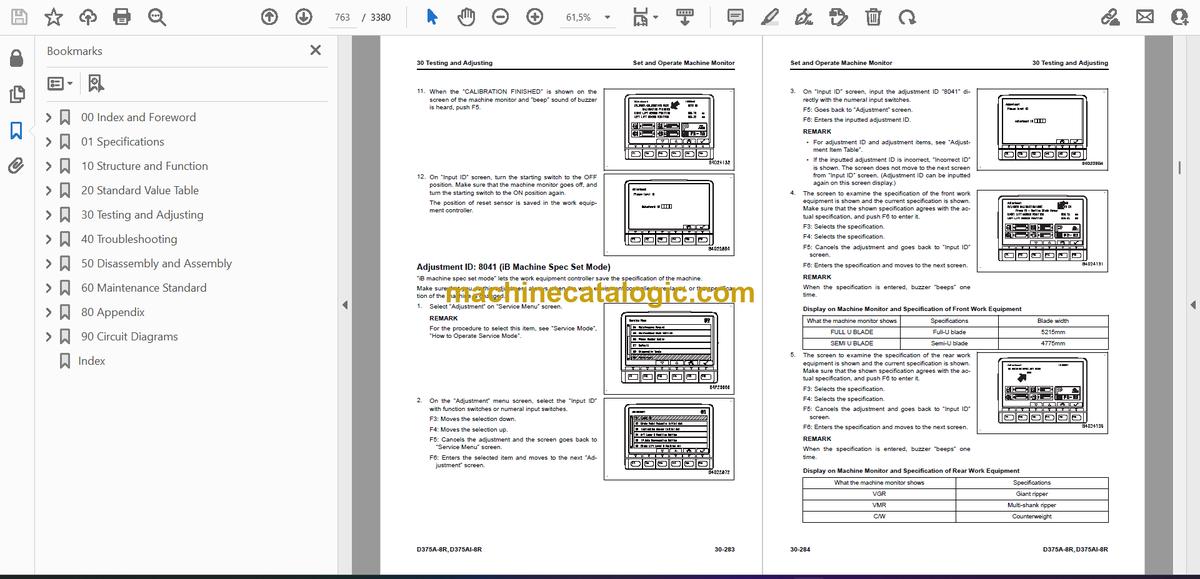Image resolution: width=1200 pixels, height=579 pixels.
Task: Toggle the page thumbnails panel
Action: click(16, 94)
